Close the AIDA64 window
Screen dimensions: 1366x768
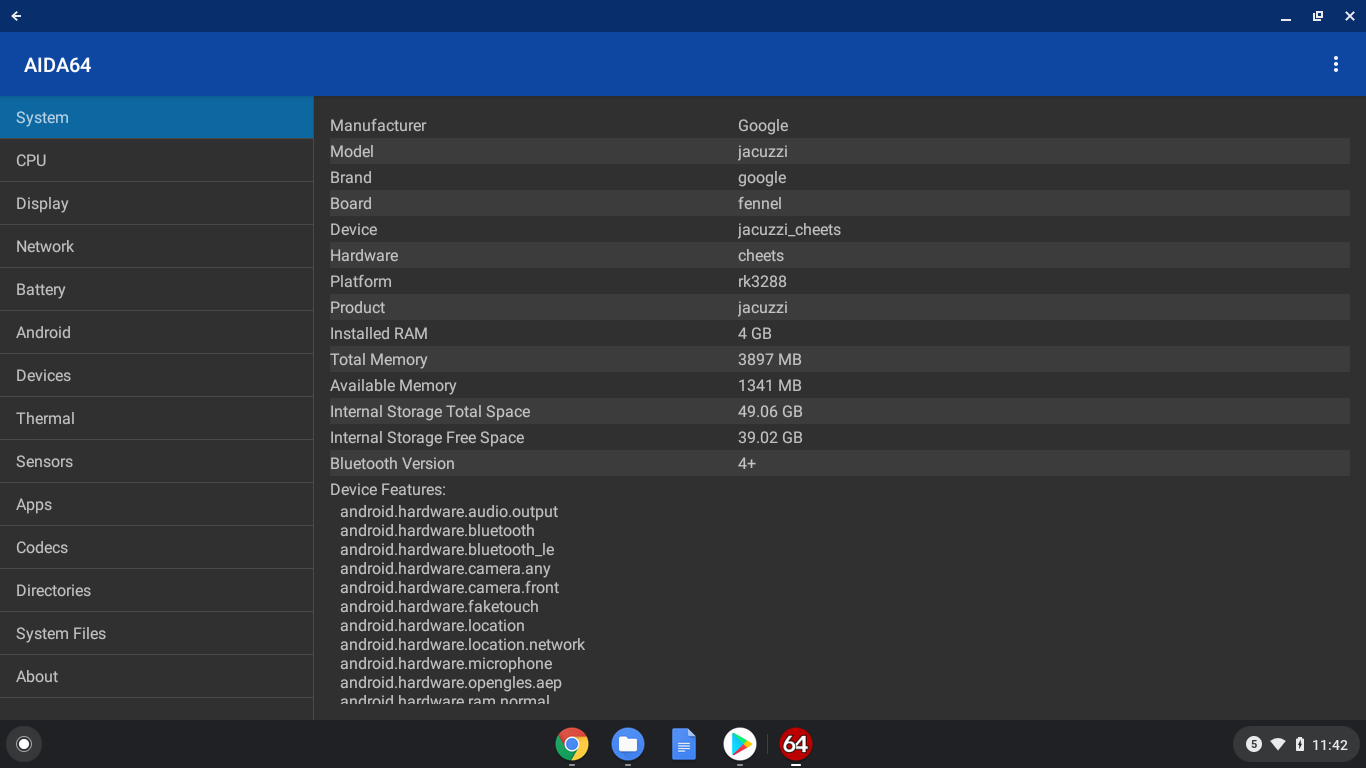coord(1350,16)
